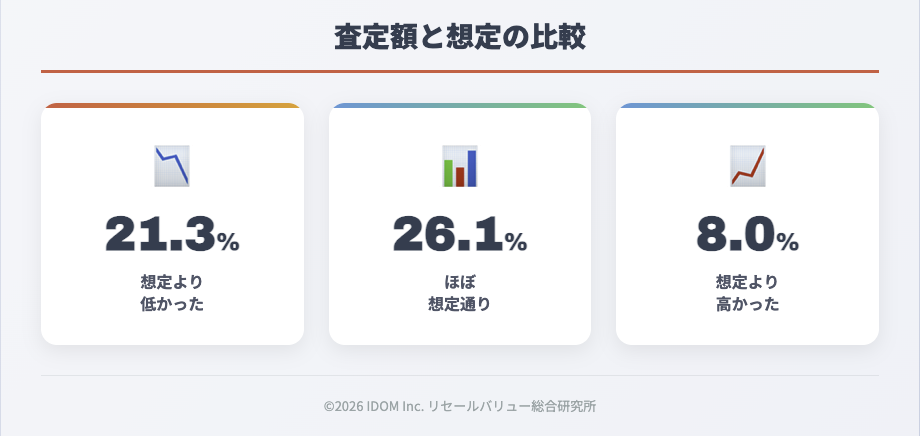Viewport: 920px width, 436px height.
Task: Click blue-green gradient bar atop the 26.1% card
Action: pyautogui.click(x=460, y=105)
